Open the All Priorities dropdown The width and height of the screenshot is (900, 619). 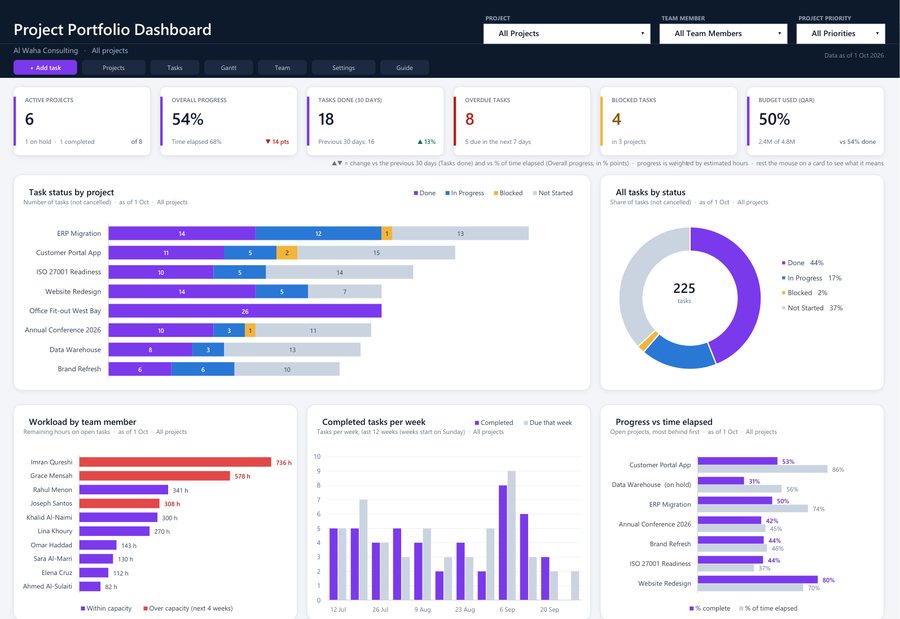click(x=840, y=34)
